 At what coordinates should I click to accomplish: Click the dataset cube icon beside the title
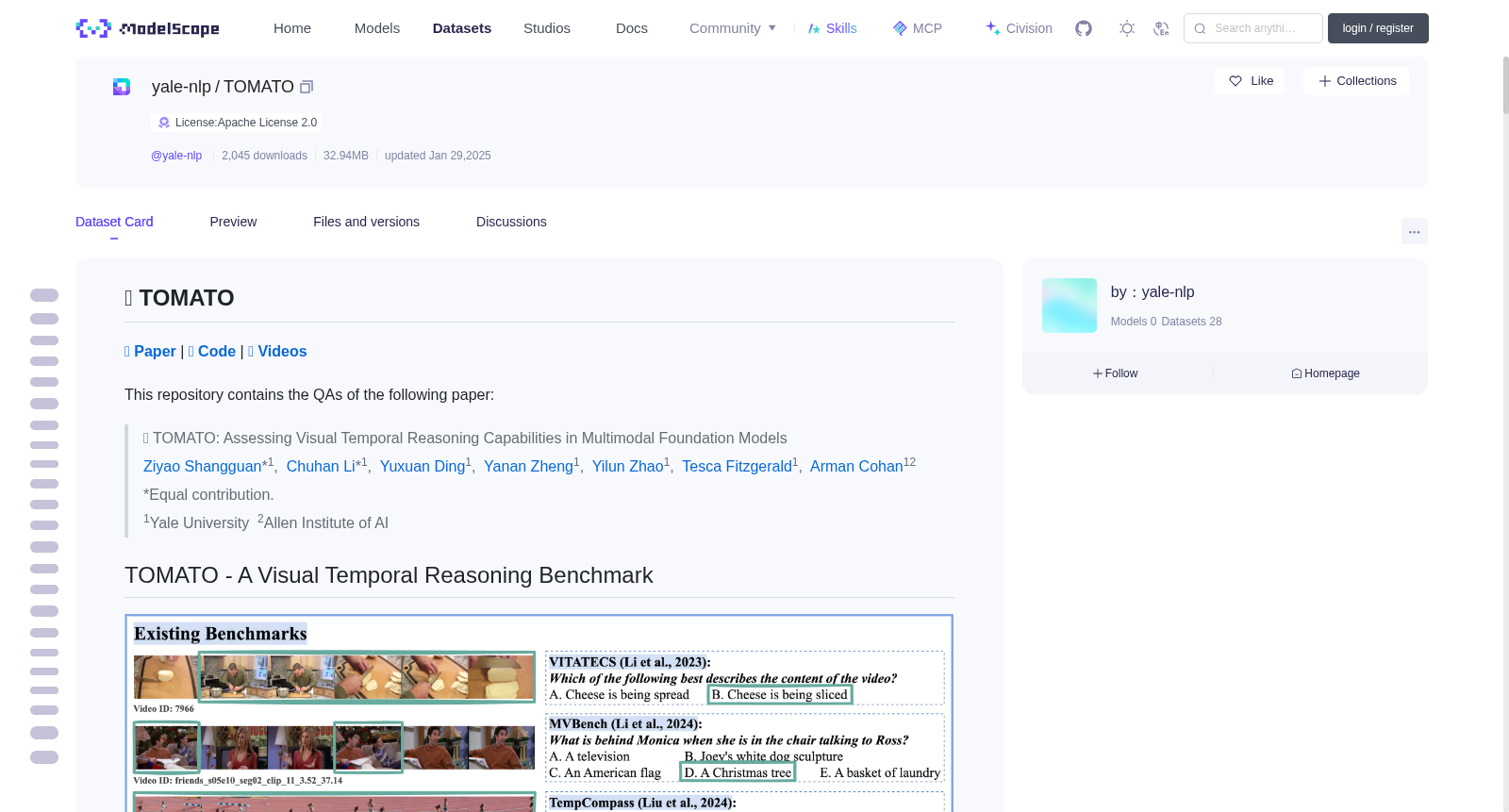pos(122,87)
